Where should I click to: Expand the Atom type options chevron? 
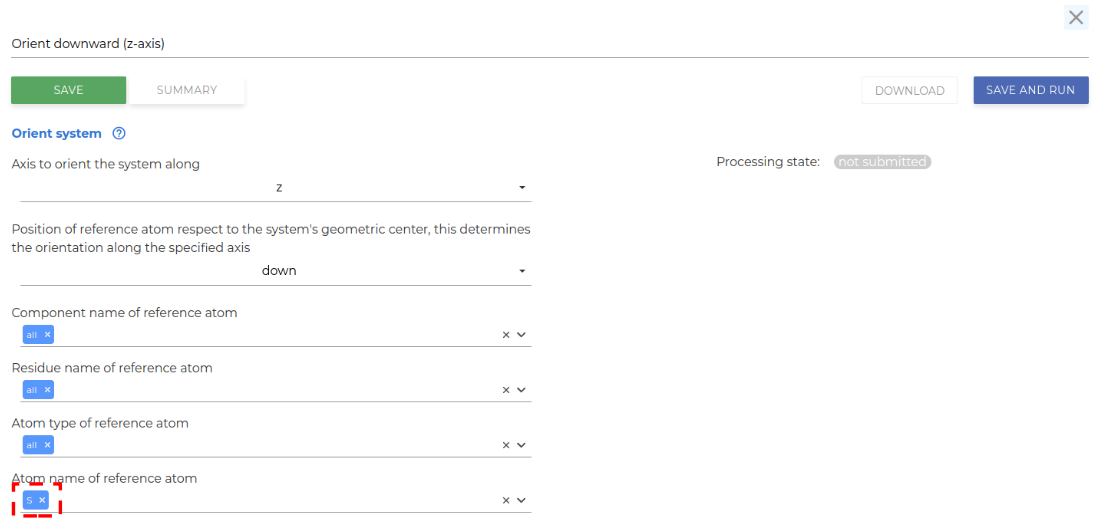pos(521,445)
